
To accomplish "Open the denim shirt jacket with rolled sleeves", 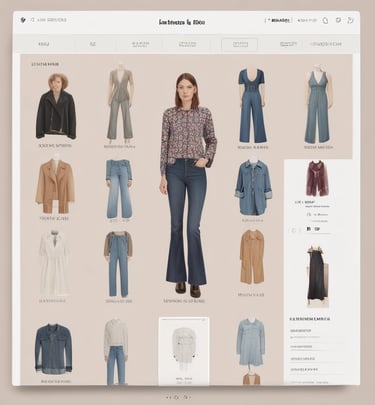I will click(x=253, y=187).
